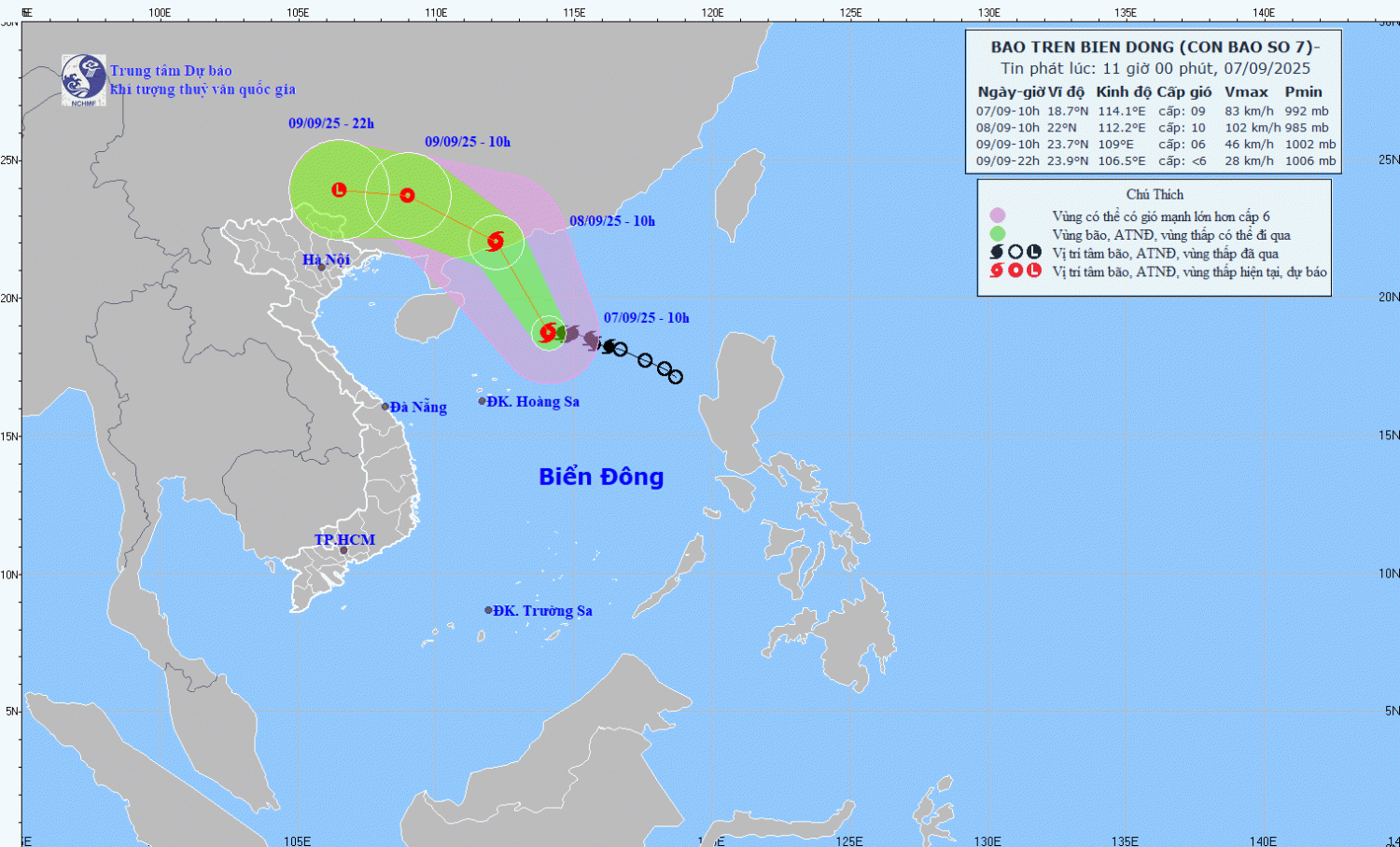
Task: Select the 08/09/25 - 10h time label
Action: [x=612, y=221]
